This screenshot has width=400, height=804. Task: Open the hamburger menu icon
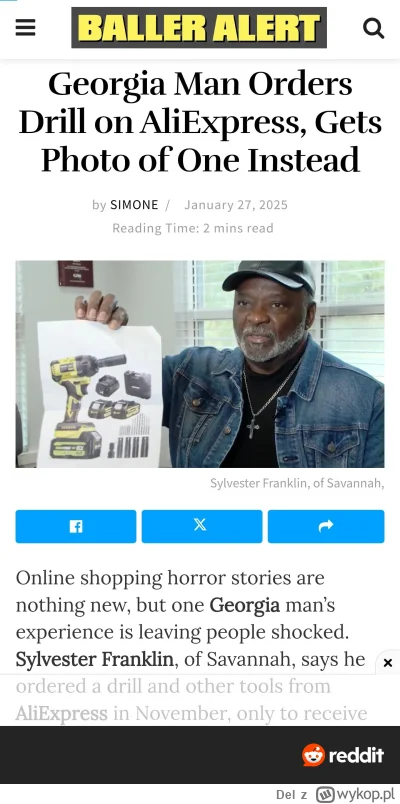(x=25, y=28)
